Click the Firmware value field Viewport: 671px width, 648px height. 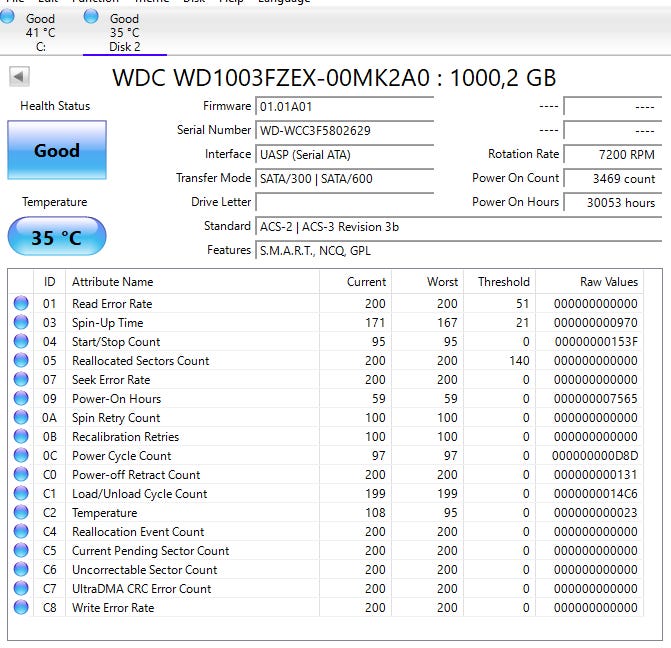tap(344, 106)
